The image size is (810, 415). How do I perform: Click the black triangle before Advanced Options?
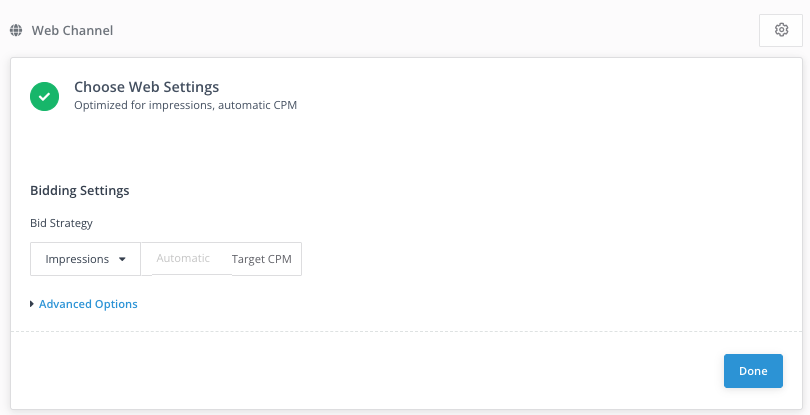pyautogui.click(x=32, y=304)
